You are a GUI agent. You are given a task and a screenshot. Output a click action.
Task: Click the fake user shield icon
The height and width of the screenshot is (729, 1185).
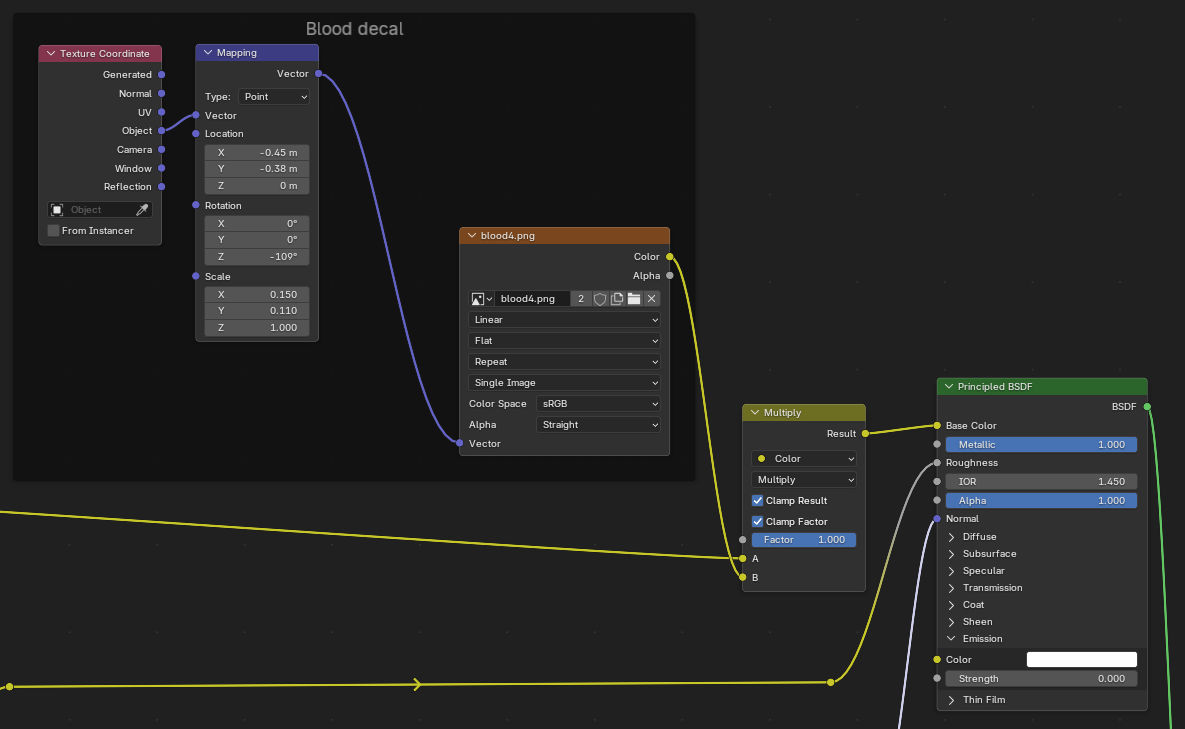[600, 299]
